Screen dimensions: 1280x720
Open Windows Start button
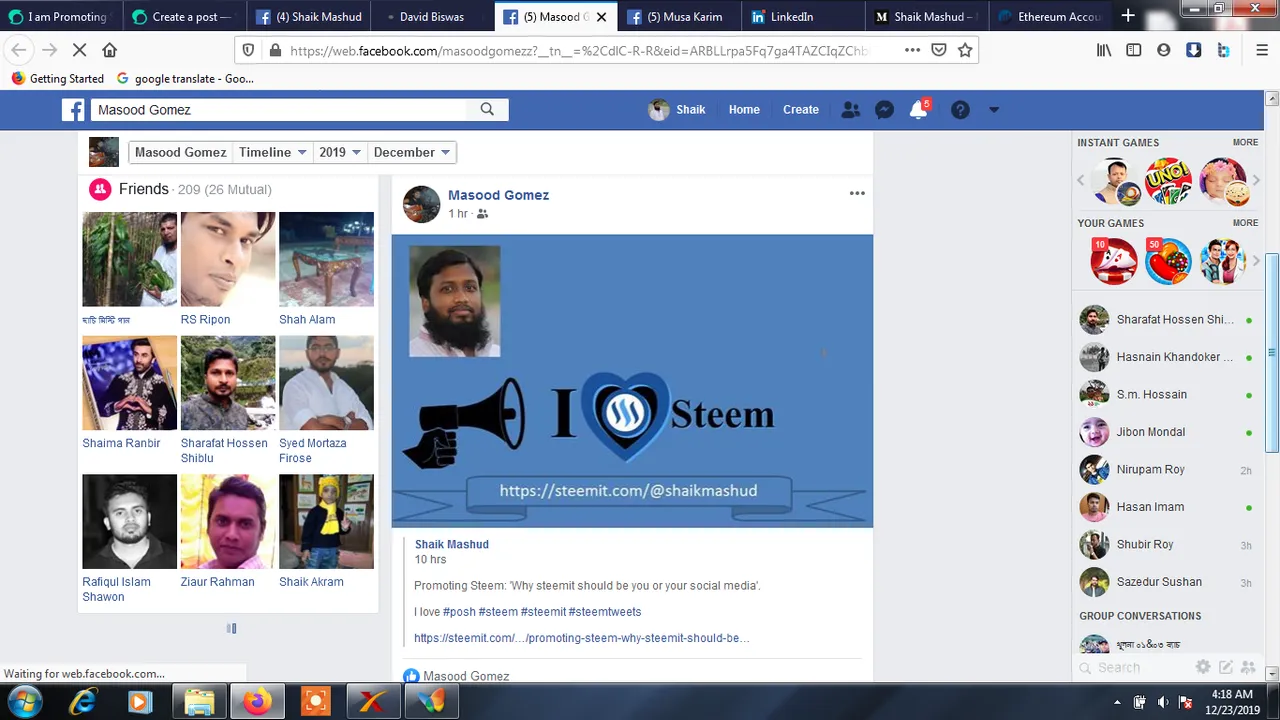coord(25,702)
